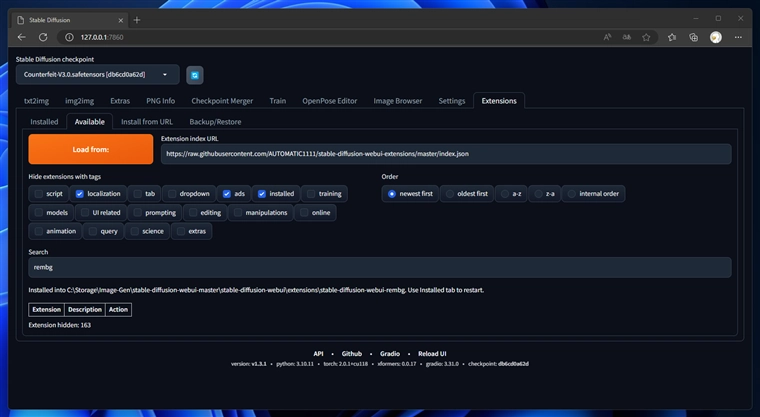Open the Collections icon

click(694, 37)
